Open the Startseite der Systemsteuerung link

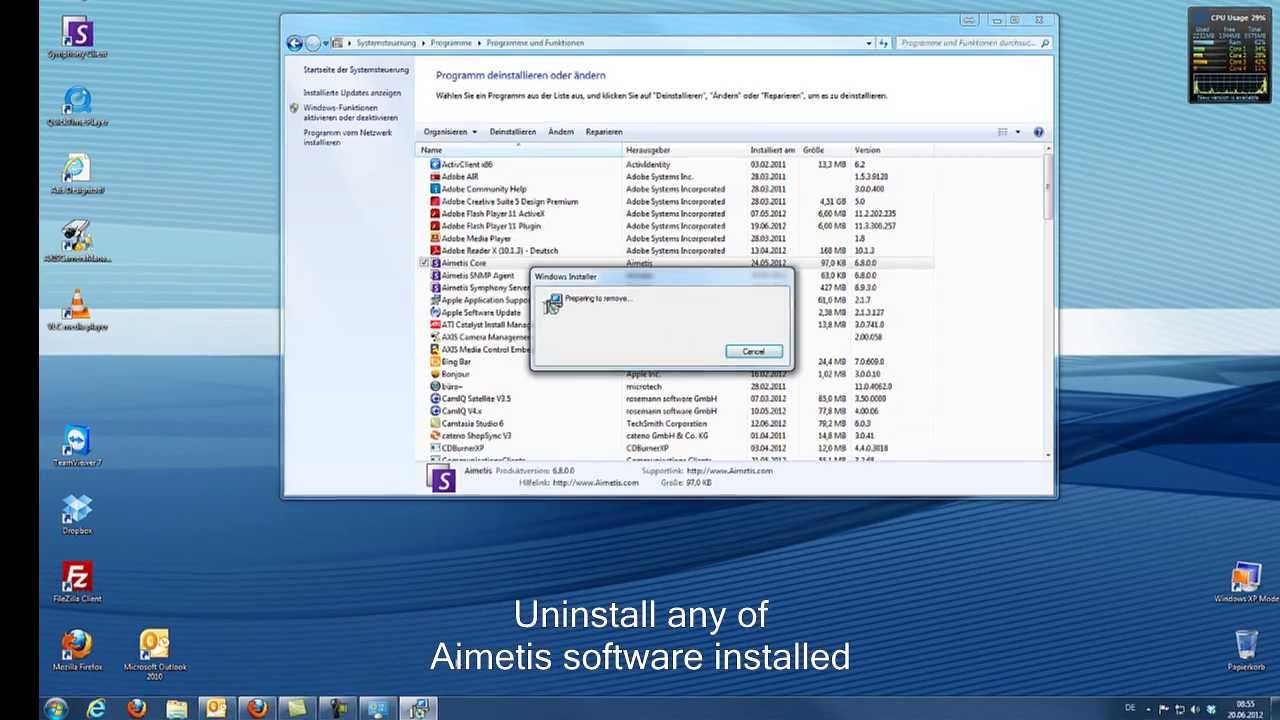point(356,70)
